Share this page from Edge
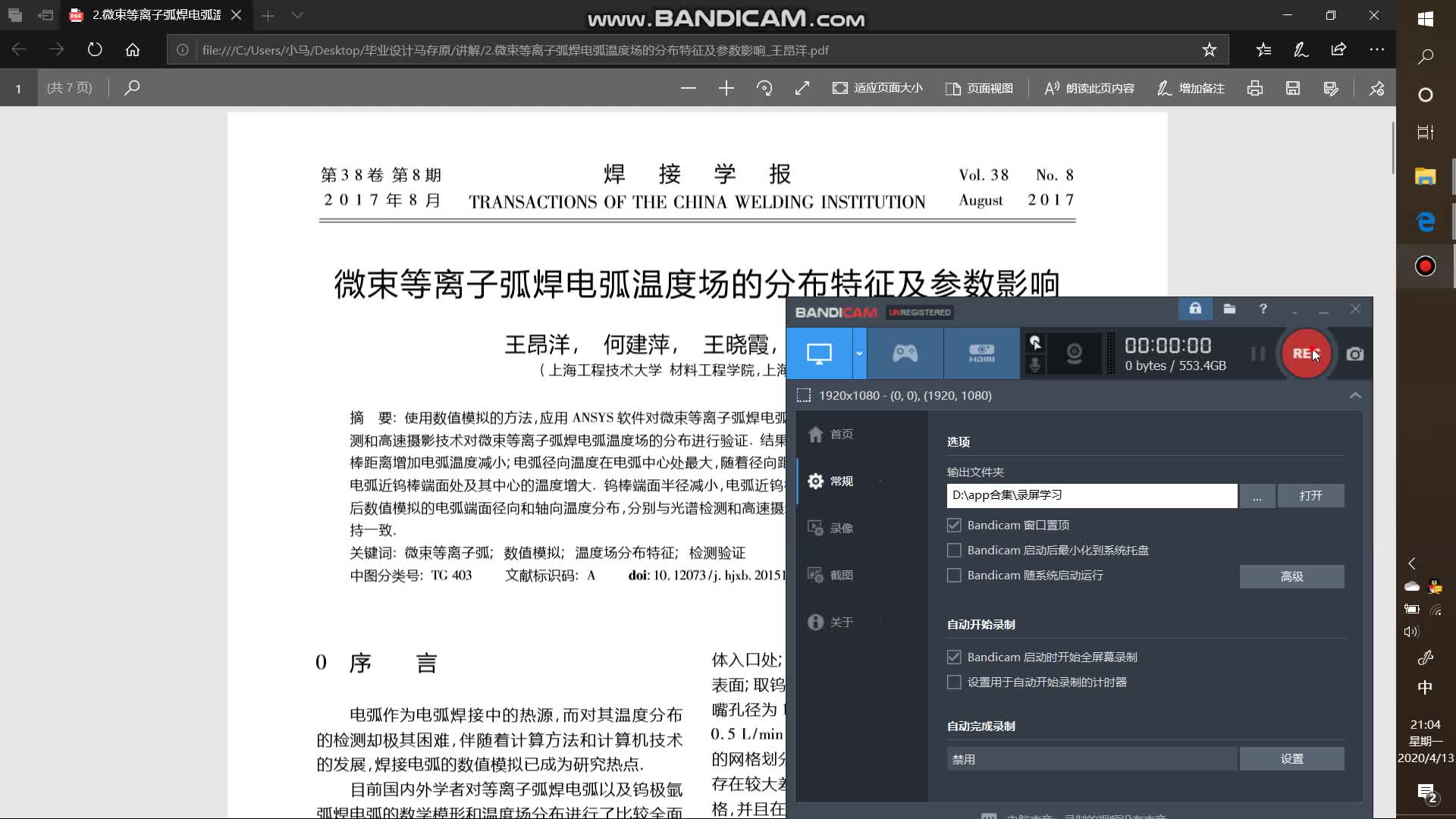Image resolution: width=1456 pixels, height=819 pixels. 1338,50
